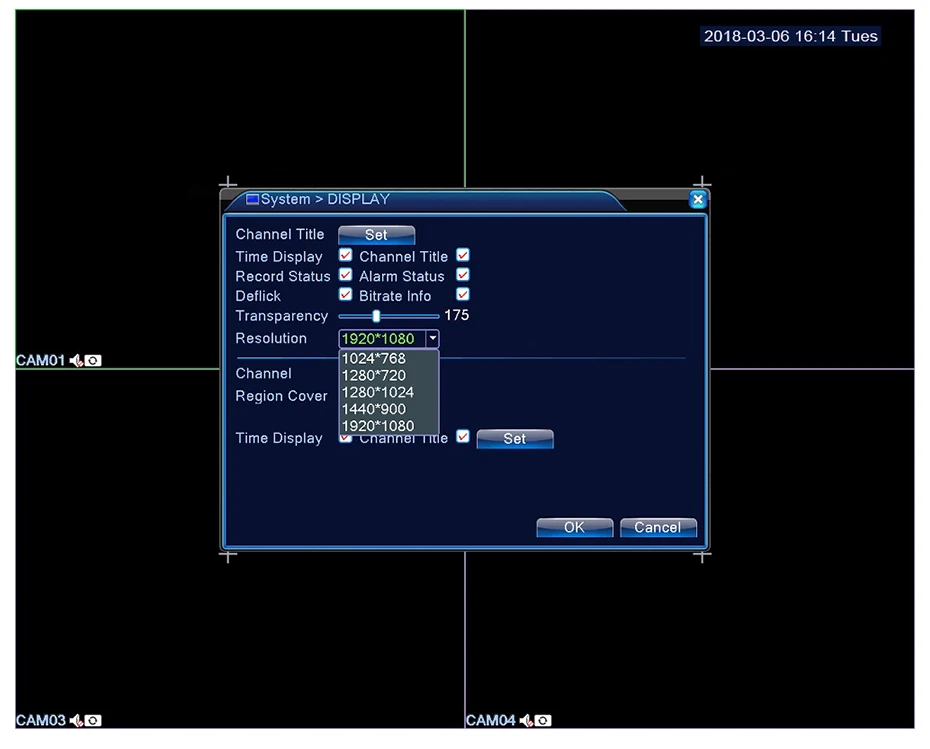930x749 pixels.
Task: Choose 1920*1080 from the resolution list
Action: pos(388,426)
